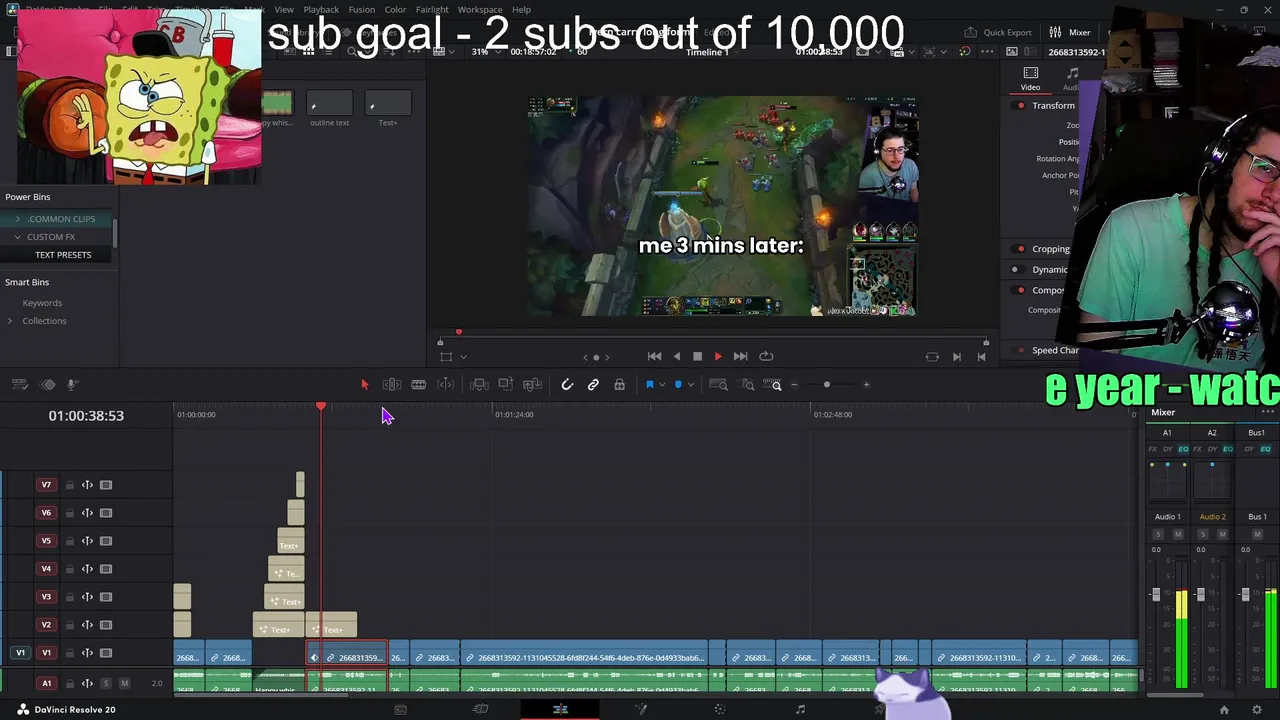Expand the Transform inspector section
Image resolution: width=1280 pixels, height=720 pixels.
(1053, 106)
